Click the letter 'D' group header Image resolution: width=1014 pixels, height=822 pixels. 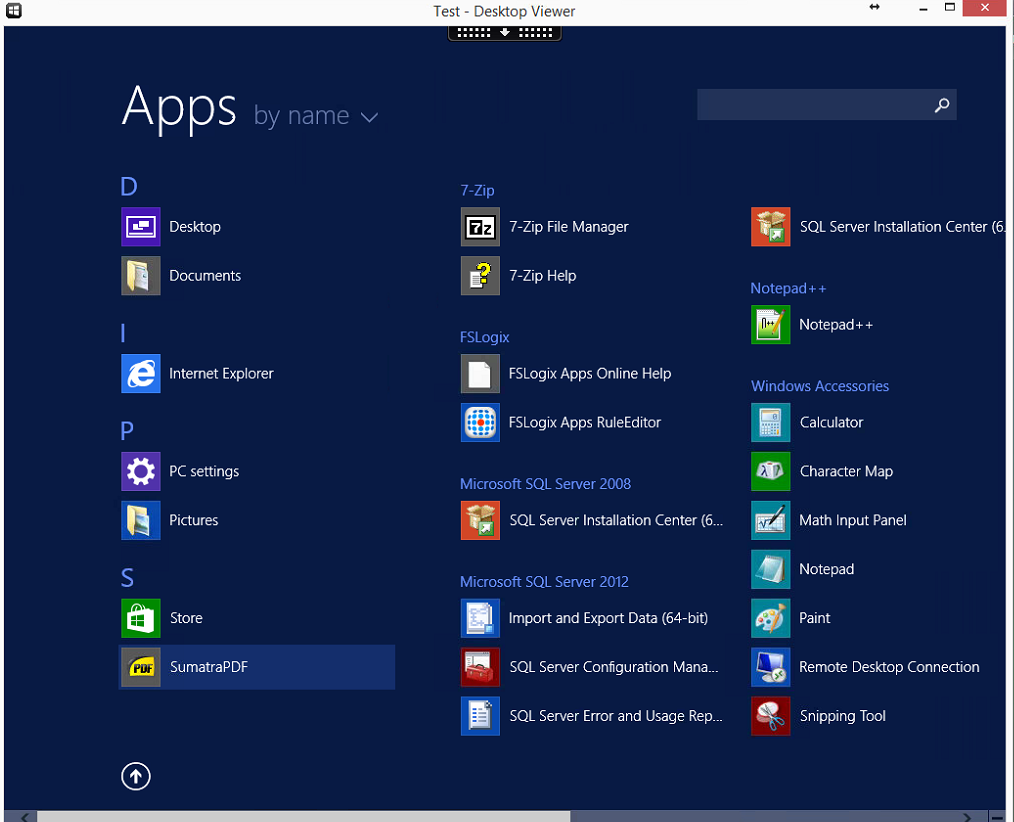(x=129, y=187)
